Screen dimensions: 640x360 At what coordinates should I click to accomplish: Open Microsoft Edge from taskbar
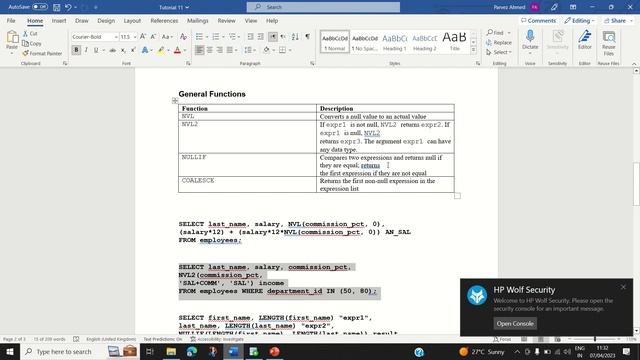(x=192, y=351)
